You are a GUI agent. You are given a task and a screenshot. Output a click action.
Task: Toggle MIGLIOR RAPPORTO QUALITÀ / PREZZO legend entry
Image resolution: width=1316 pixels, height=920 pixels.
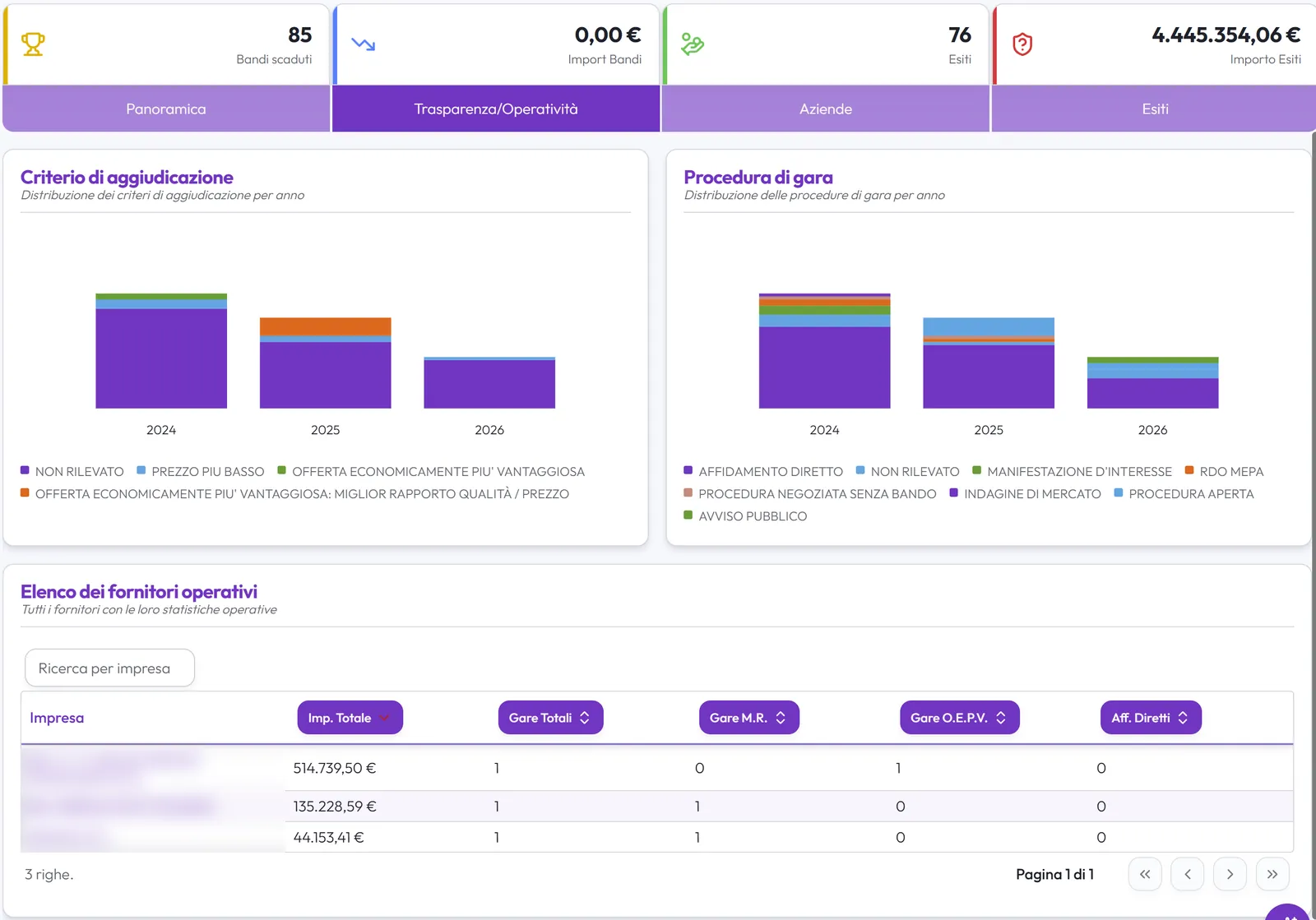(294, 493)
